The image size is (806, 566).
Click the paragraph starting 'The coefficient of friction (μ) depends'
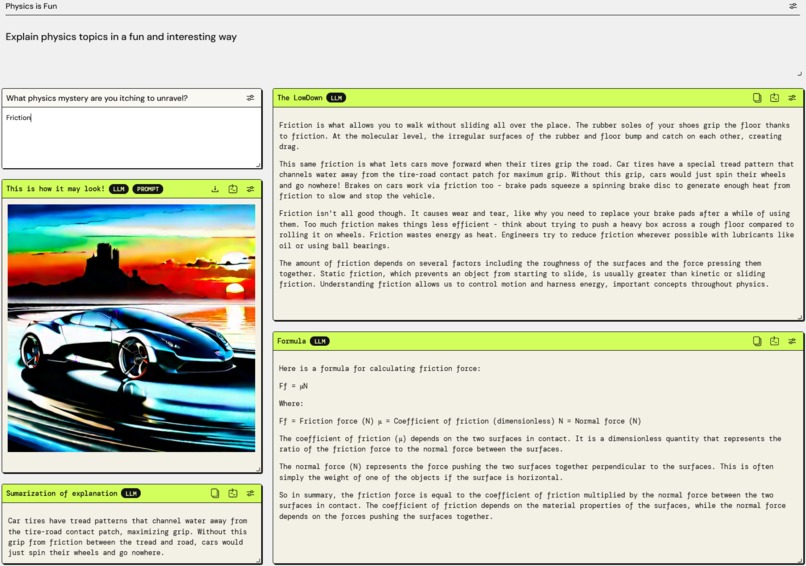(x=530, y=444)
